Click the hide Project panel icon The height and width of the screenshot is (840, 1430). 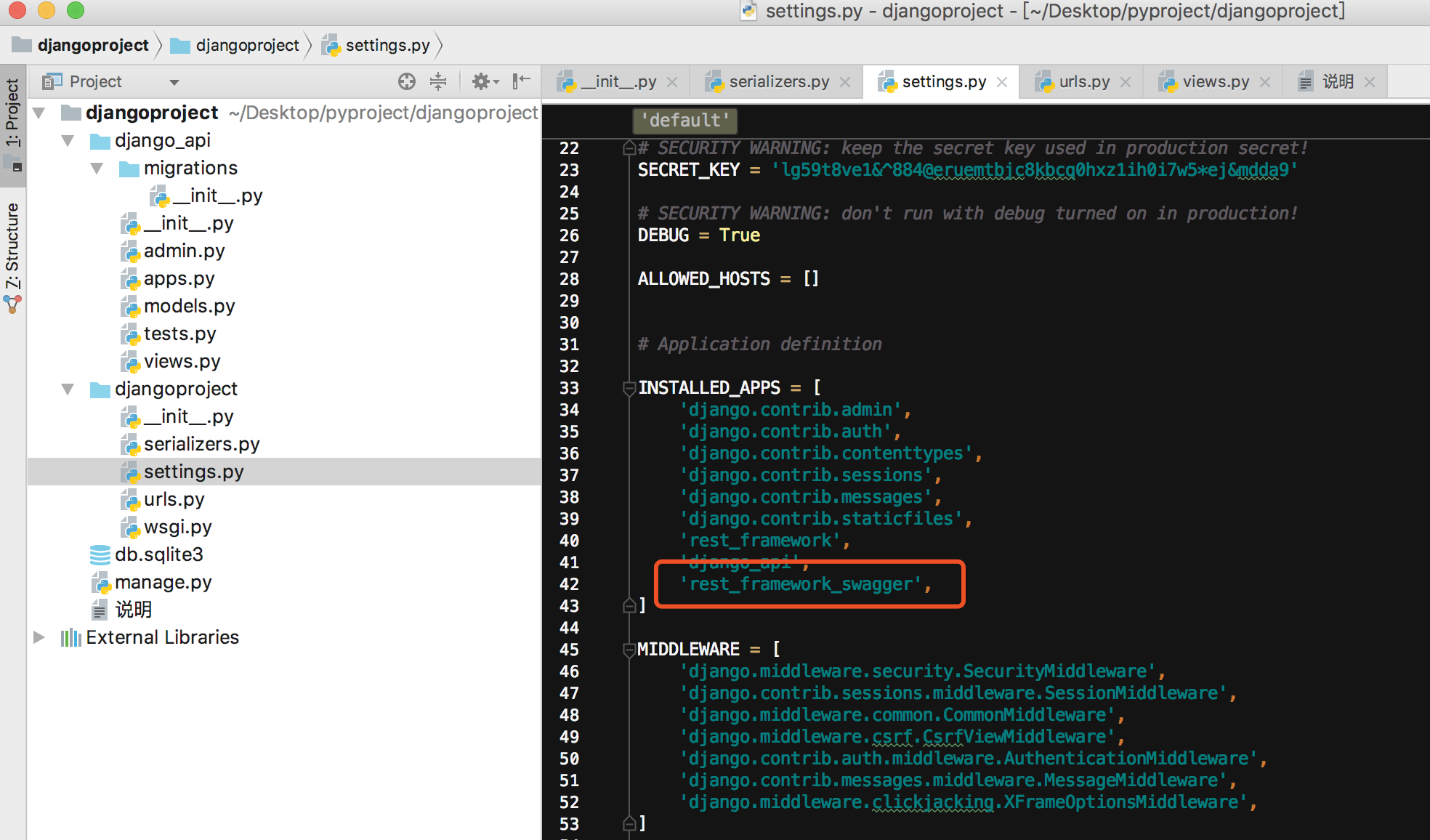521,81
